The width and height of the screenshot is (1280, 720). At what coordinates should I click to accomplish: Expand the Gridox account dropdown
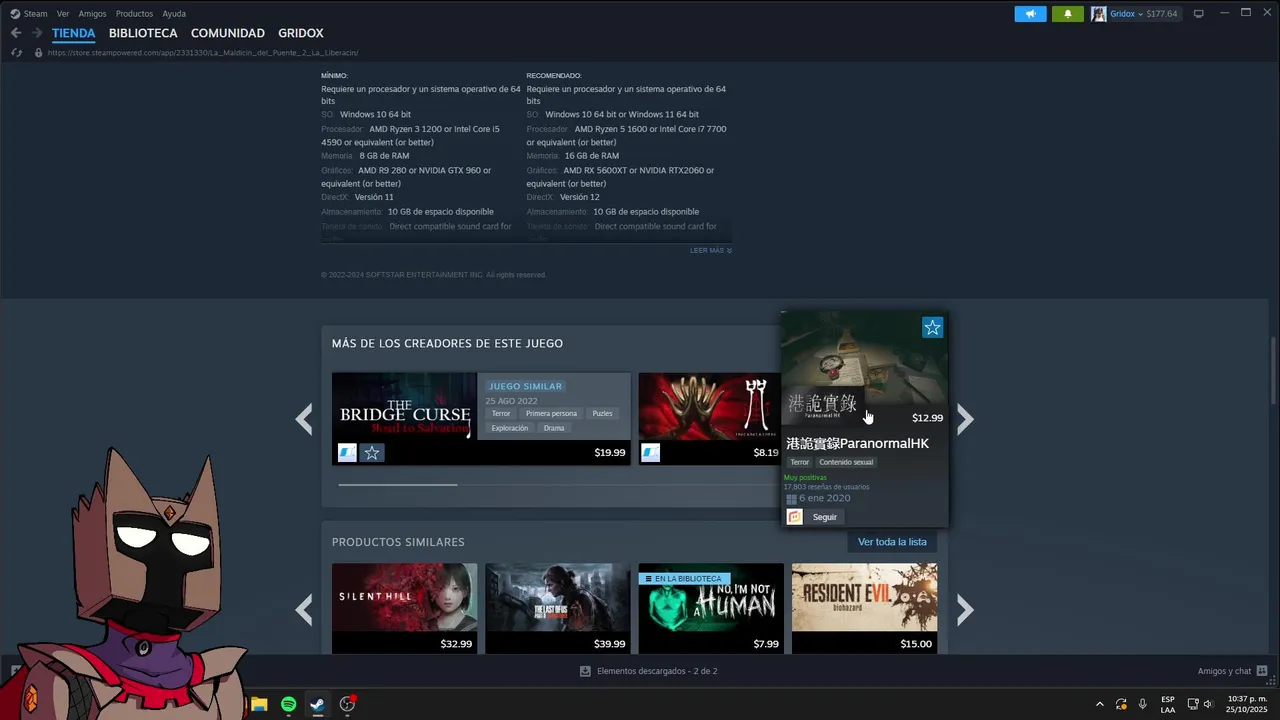pyautogui.click(x=1126, y=14)
